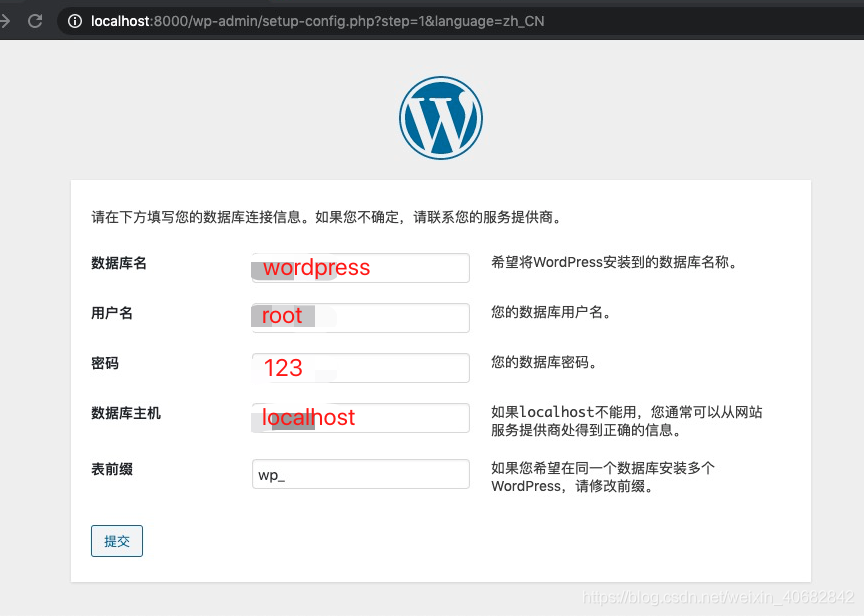
Task: Click the site information icon in address bar
Action: pyautogui.click(x=75, y=21)
